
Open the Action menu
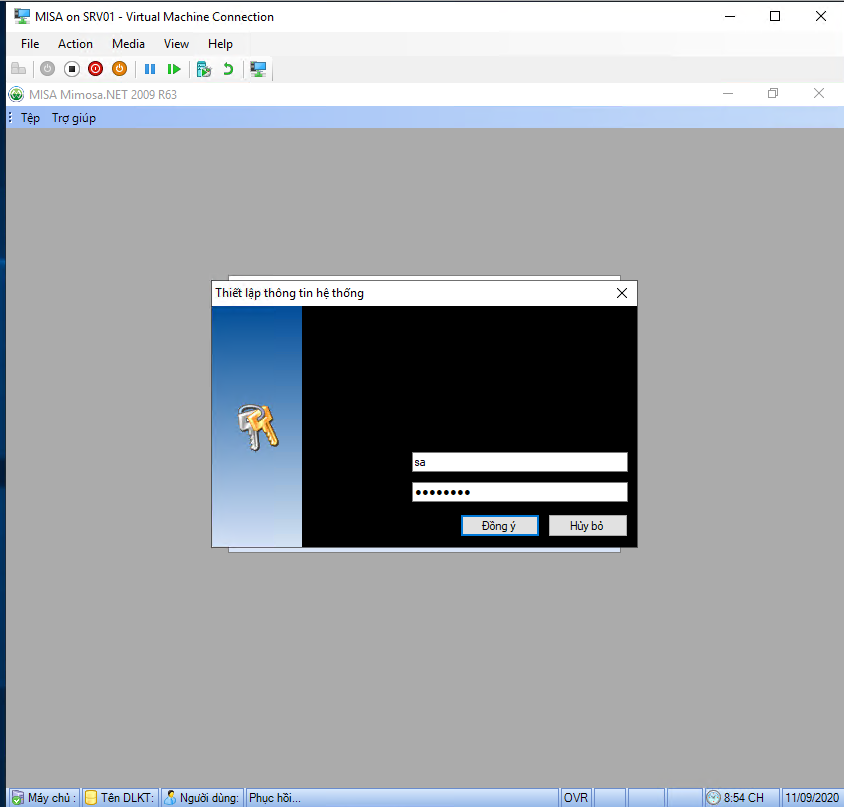point(75,44)
